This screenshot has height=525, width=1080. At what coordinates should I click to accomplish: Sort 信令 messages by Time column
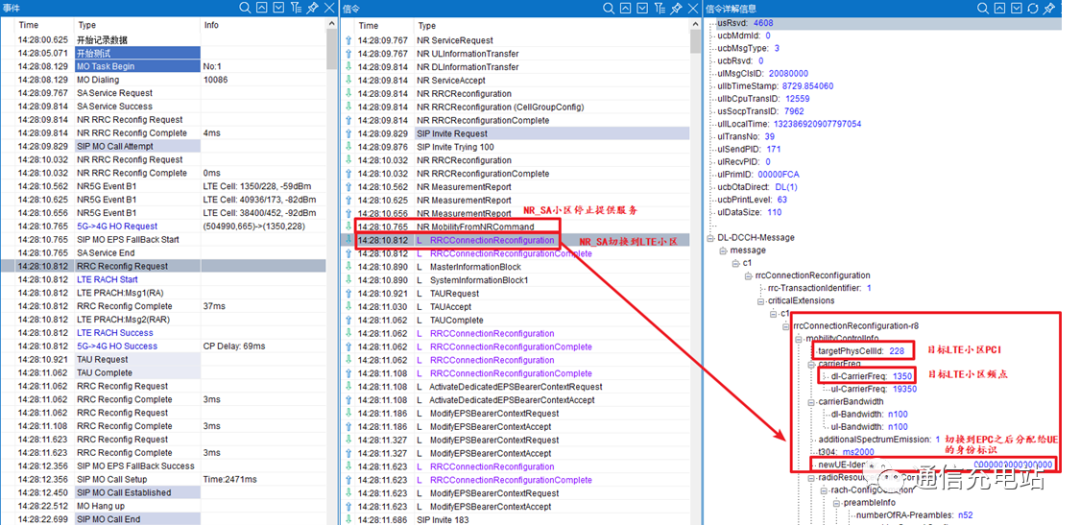coord(368,25)
